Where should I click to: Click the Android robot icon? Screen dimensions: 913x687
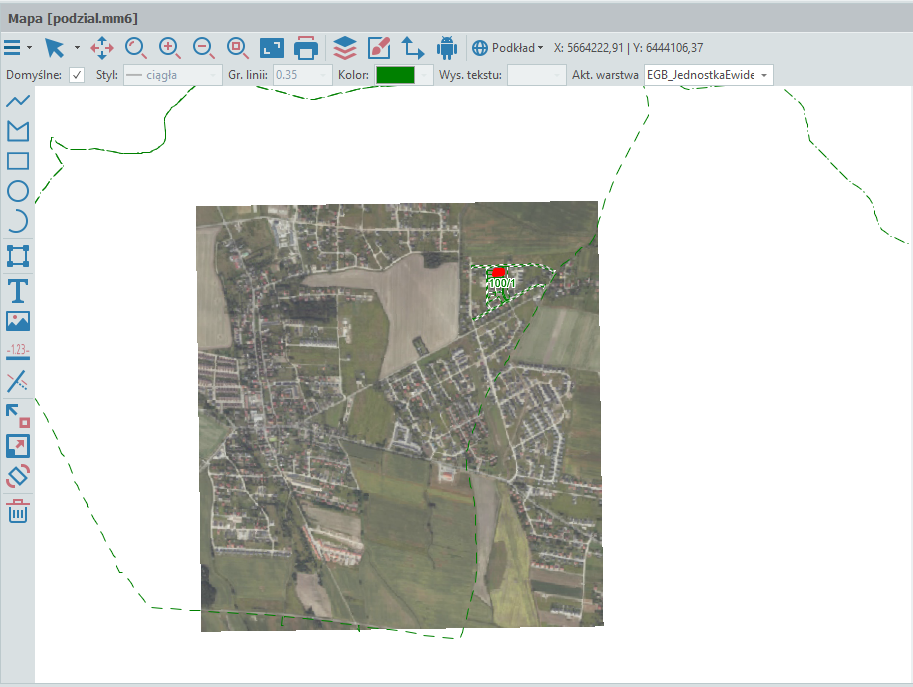point(447,47)
